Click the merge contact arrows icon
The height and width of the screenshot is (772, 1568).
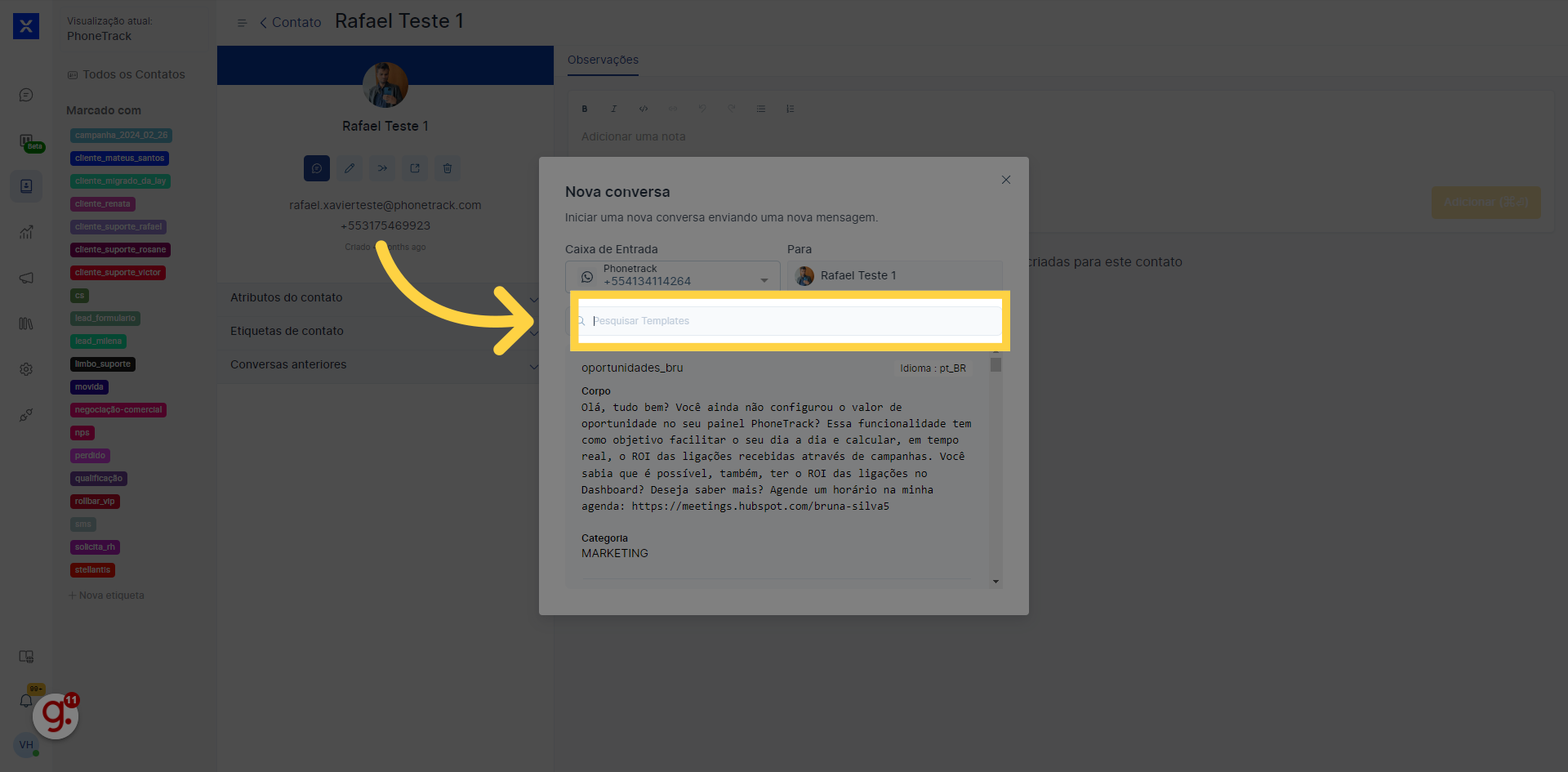click(382, 168)
